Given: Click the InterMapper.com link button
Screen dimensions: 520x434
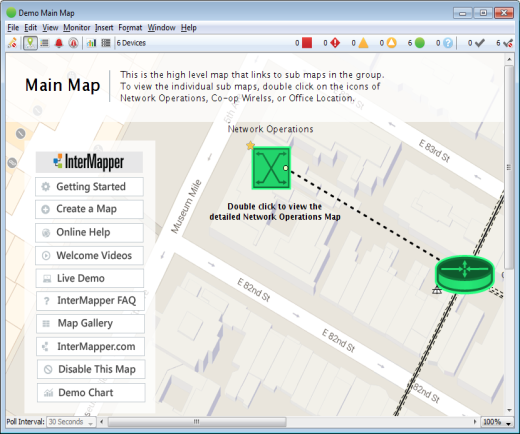Looking at the screenshot, I should coord(90,347).
